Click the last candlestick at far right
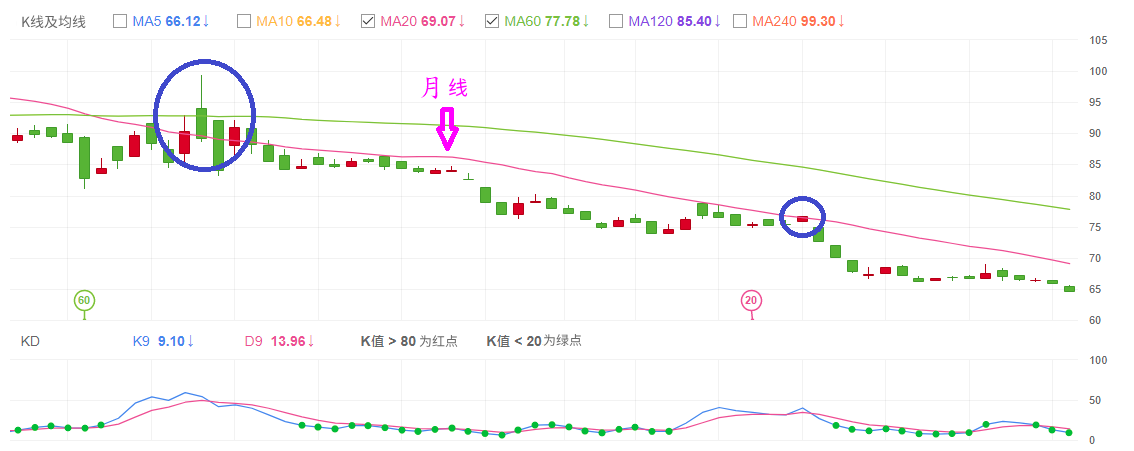The image size is (1134, 451). 1069,289
